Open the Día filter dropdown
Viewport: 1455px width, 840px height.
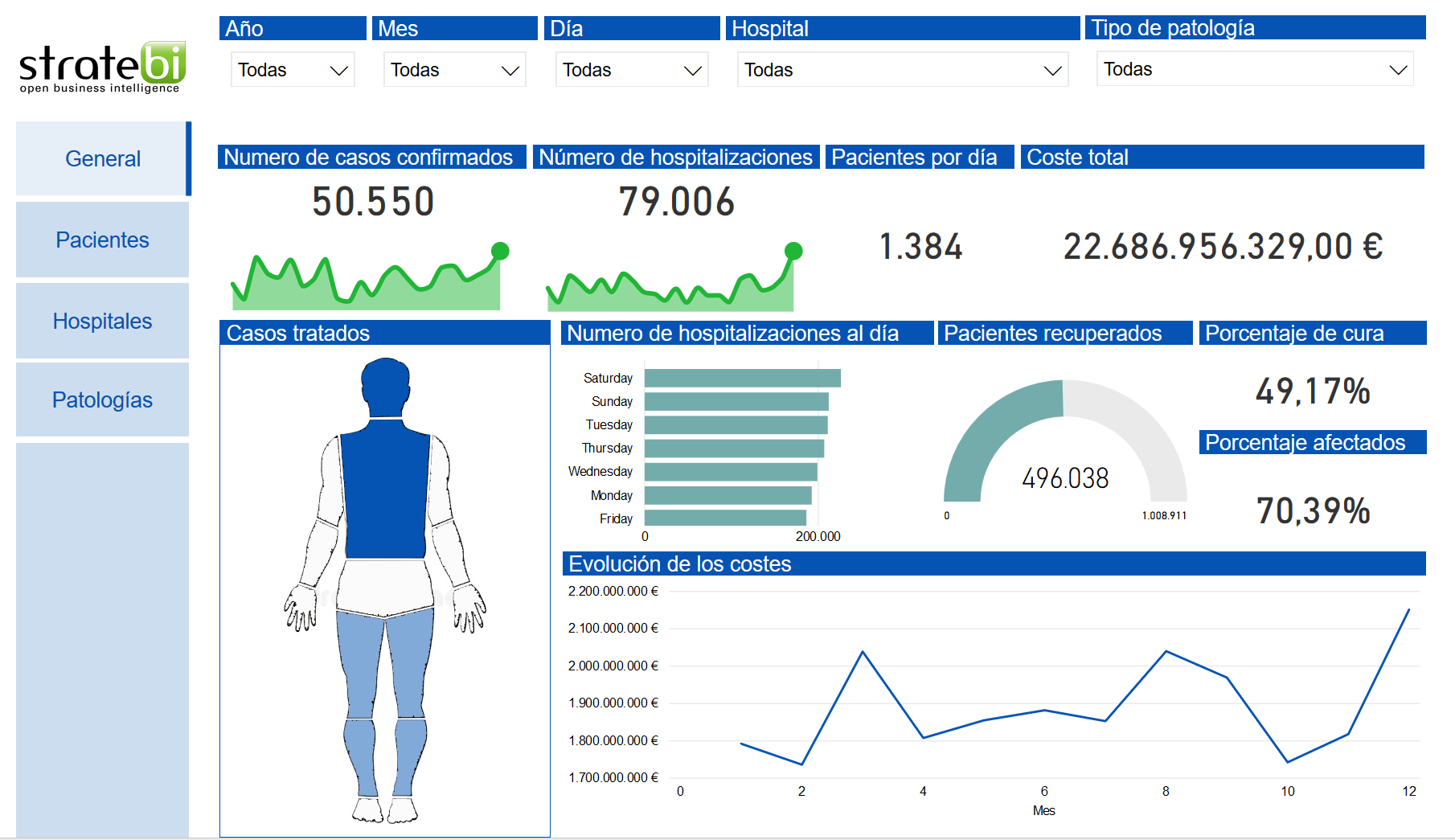(632, 70)
